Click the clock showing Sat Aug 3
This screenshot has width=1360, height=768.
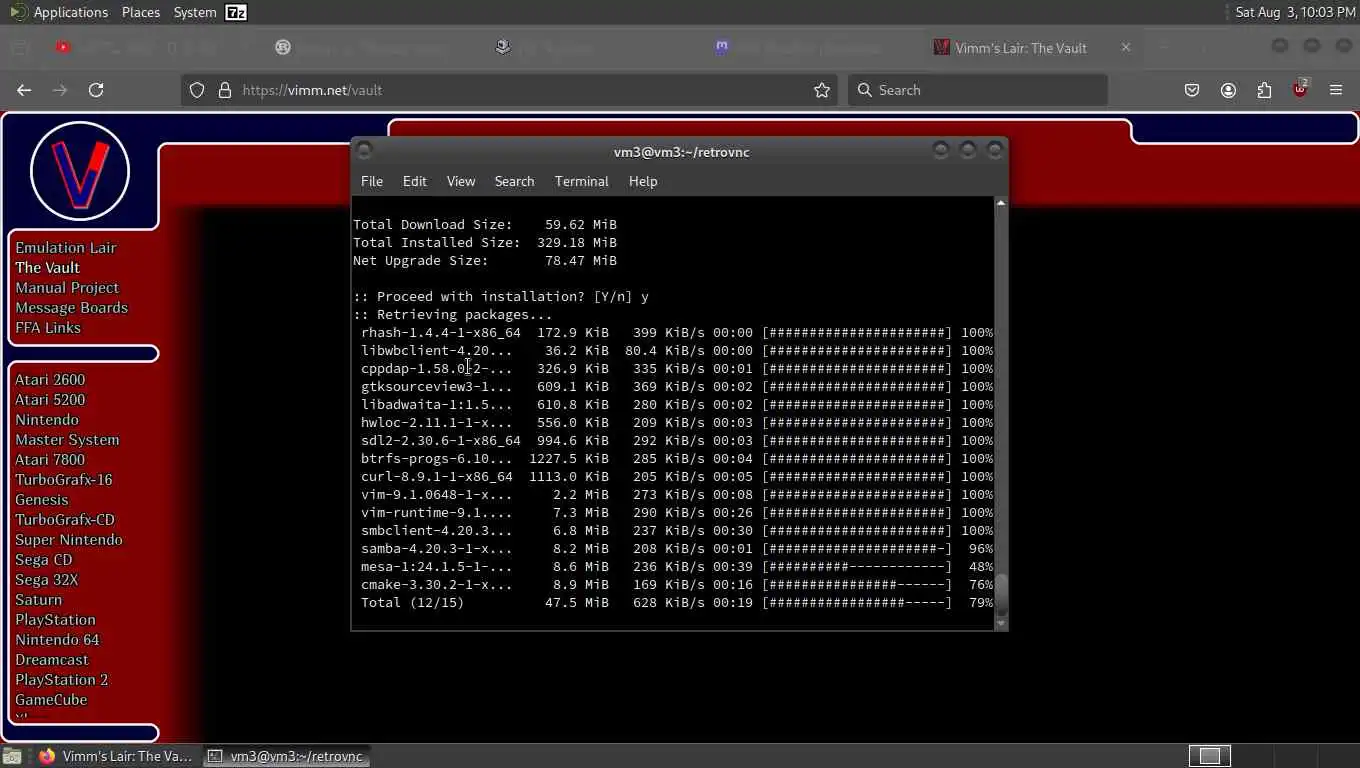click(1295, 12)
